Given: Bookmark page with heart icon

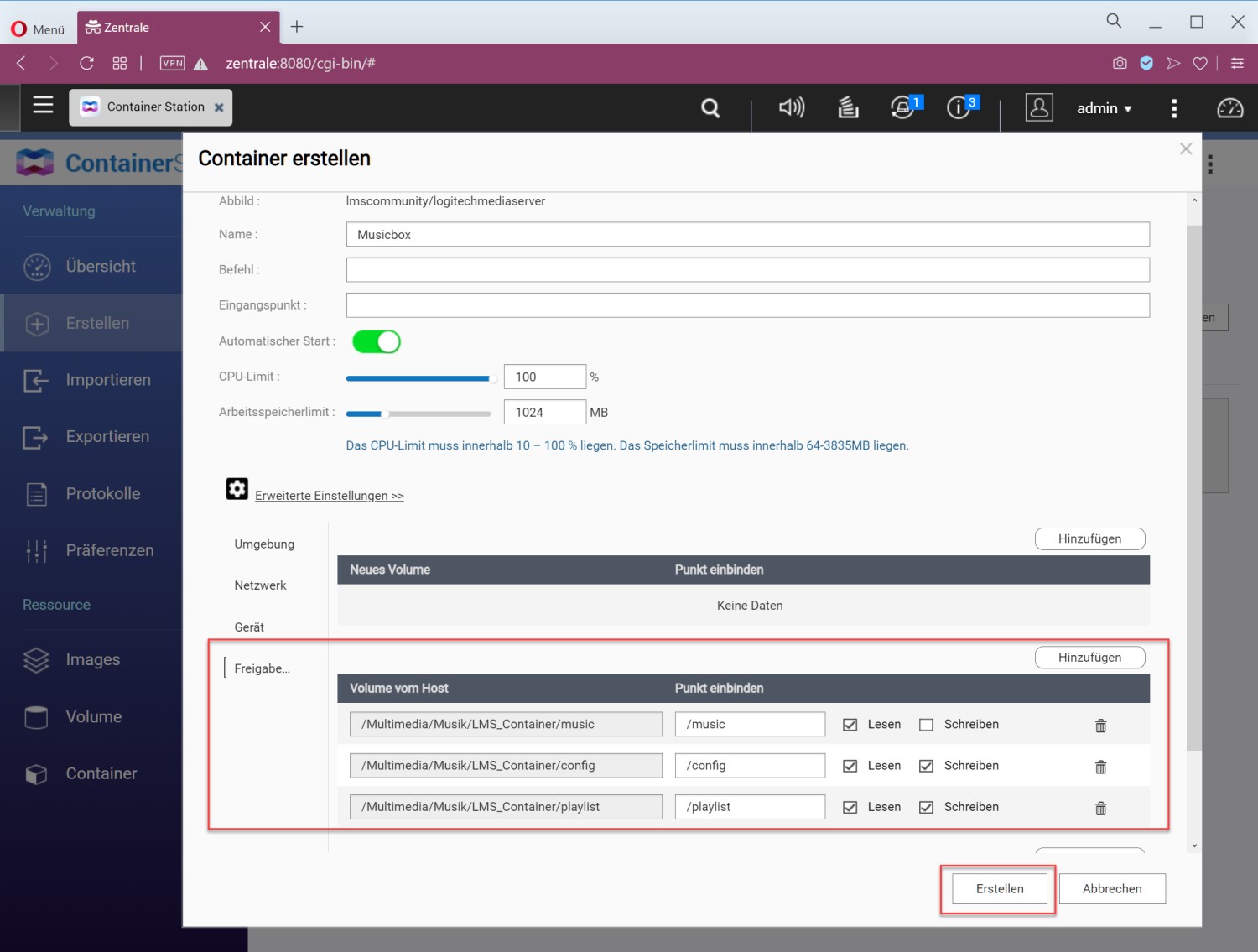Looking at the screenshot, I should click(1200, 63).
